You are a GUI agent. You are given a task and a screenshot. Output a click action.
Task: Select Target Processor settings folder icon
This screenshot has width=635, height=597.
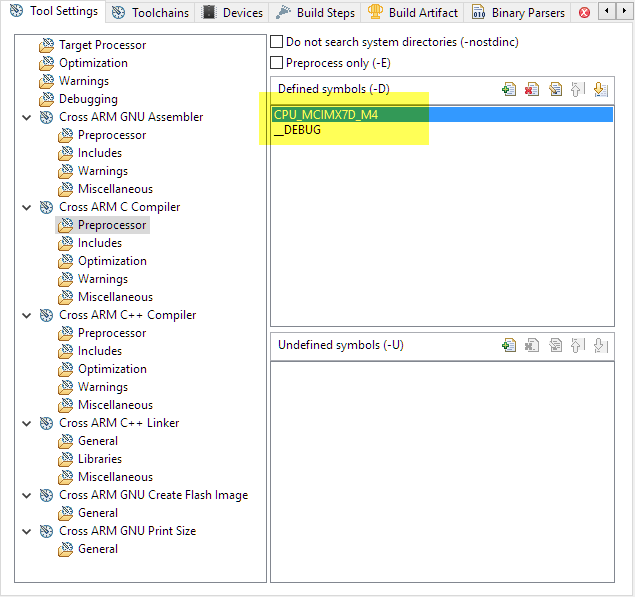click(x=46, y=45)
